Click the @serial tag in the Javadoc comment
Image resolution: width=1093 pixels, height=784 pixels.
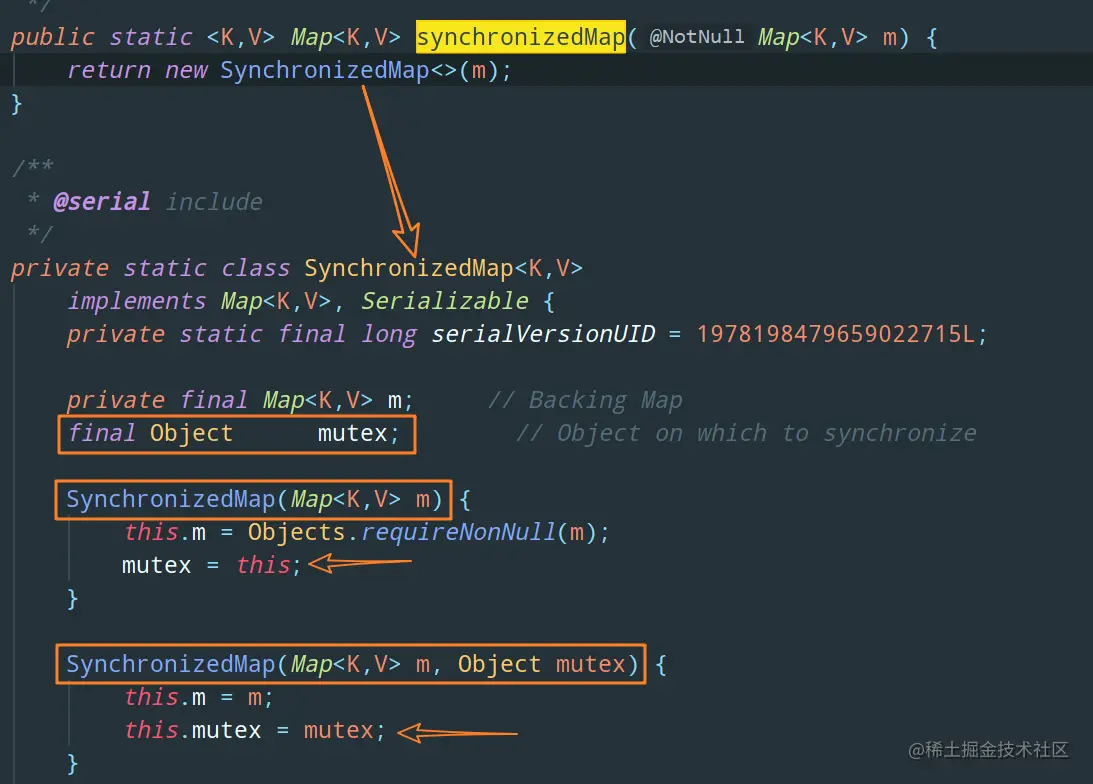tap(102, 202)
